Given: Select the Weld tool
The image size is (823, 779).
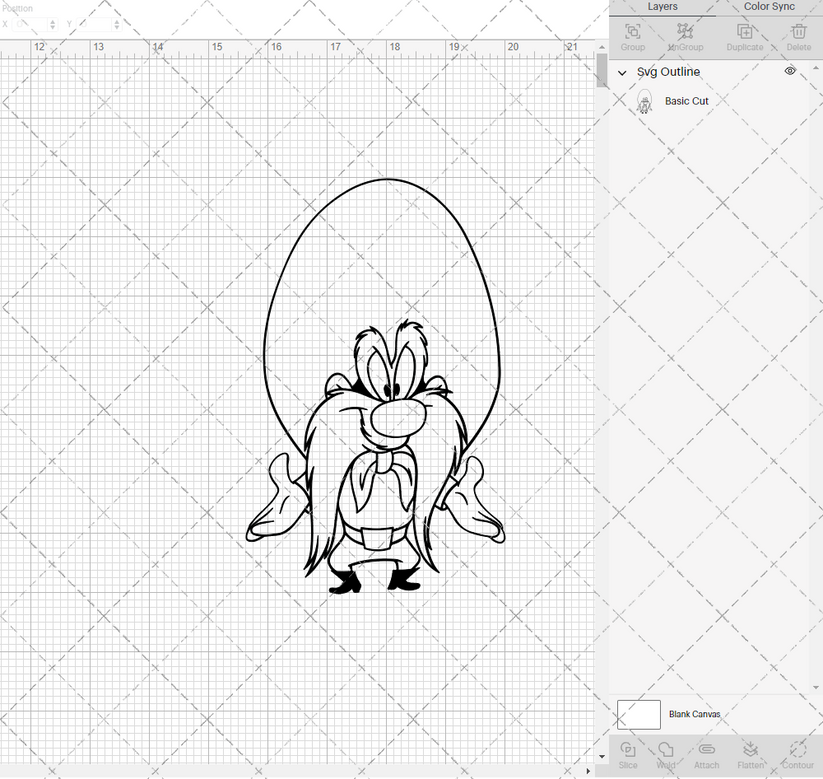Looking at the screenshot, I should [x=666, y=753].
